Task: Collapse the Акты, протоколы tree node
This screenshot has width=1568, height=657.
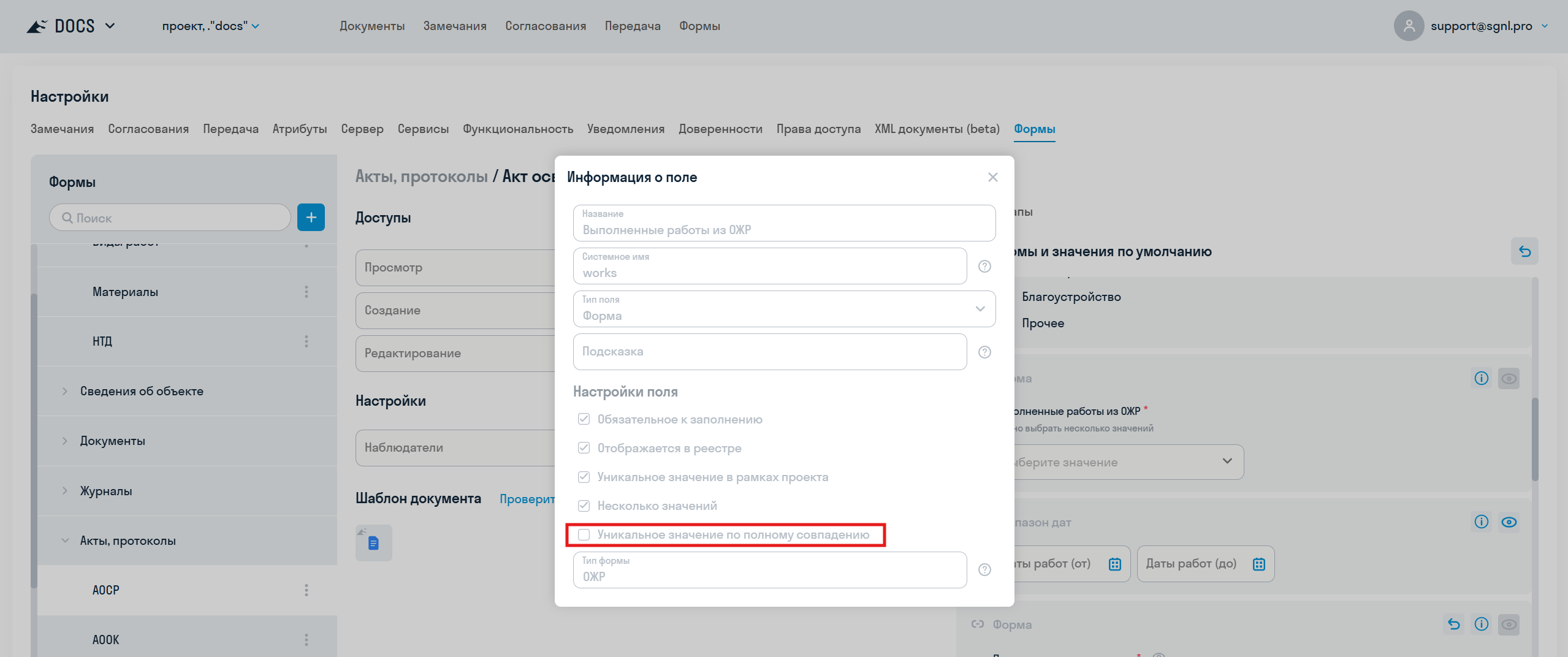Action: (65, 541)
